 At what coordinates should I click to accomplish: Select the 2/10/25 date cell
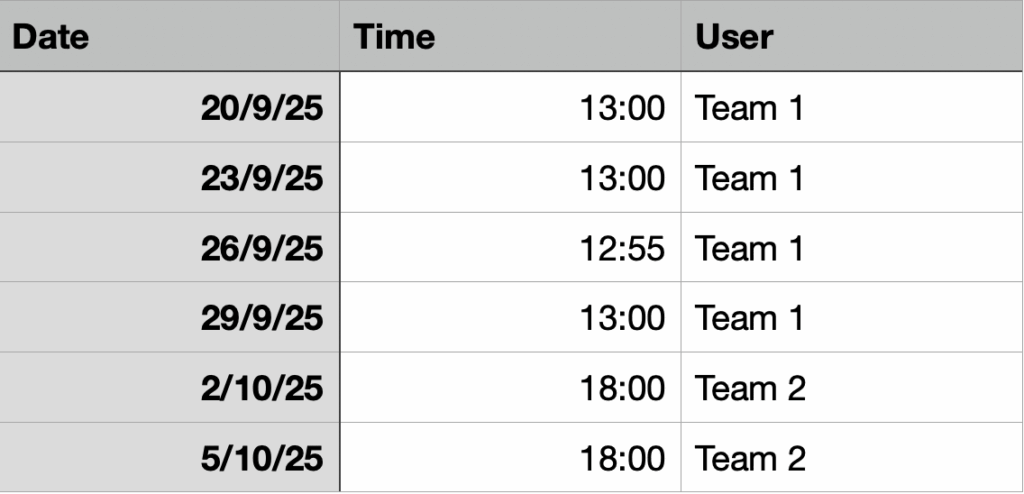pos(262,388)
